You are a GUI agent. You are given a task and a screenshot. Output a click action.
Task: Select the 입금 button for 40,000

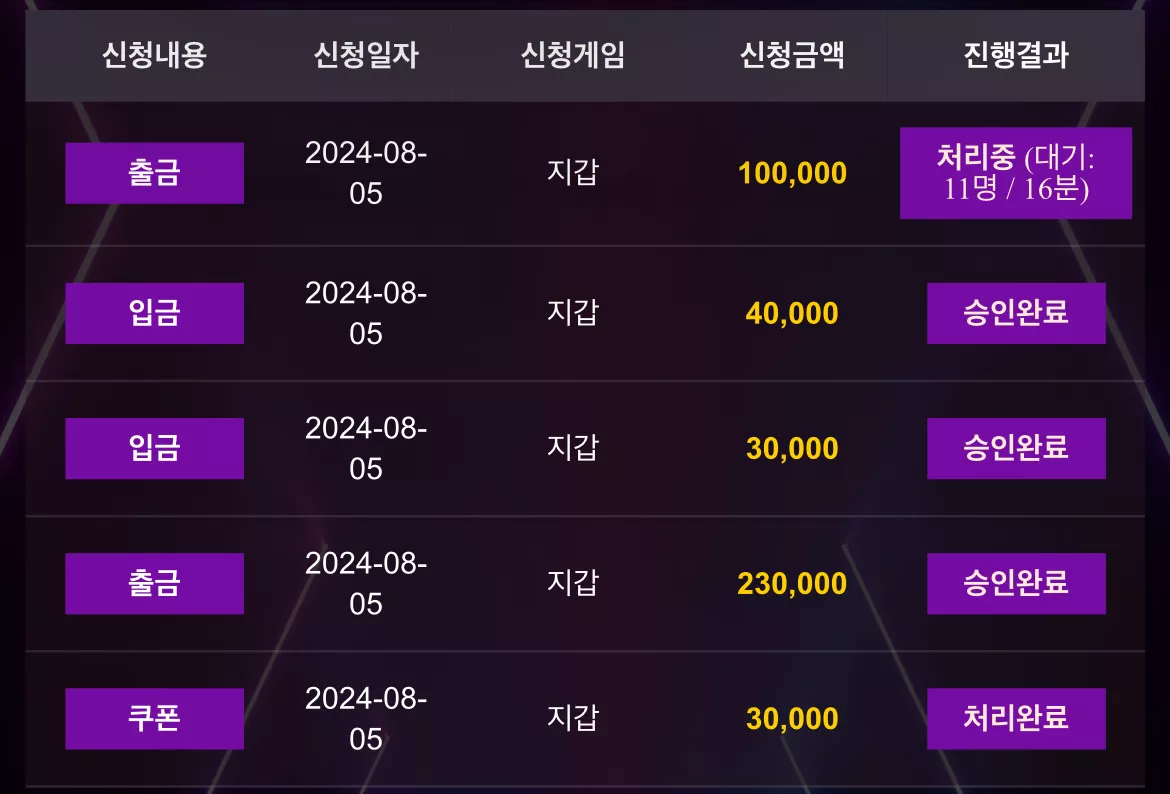tap(154, 313)
